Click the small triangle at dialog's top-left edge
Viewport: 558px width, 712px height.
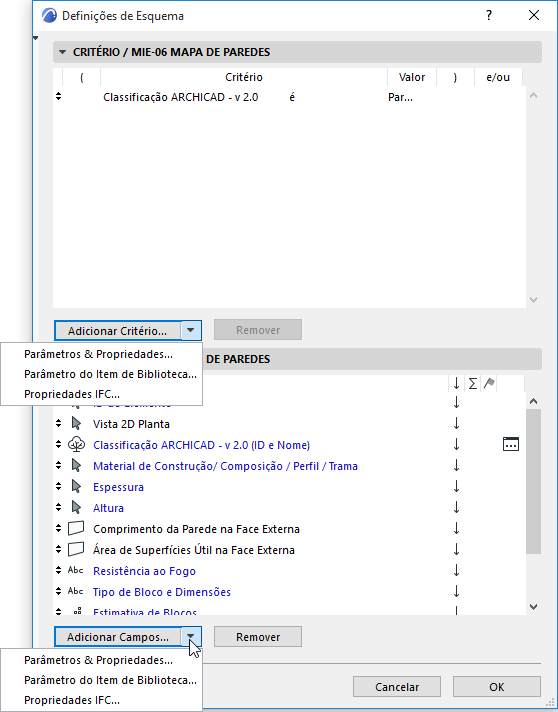(36, 38)
